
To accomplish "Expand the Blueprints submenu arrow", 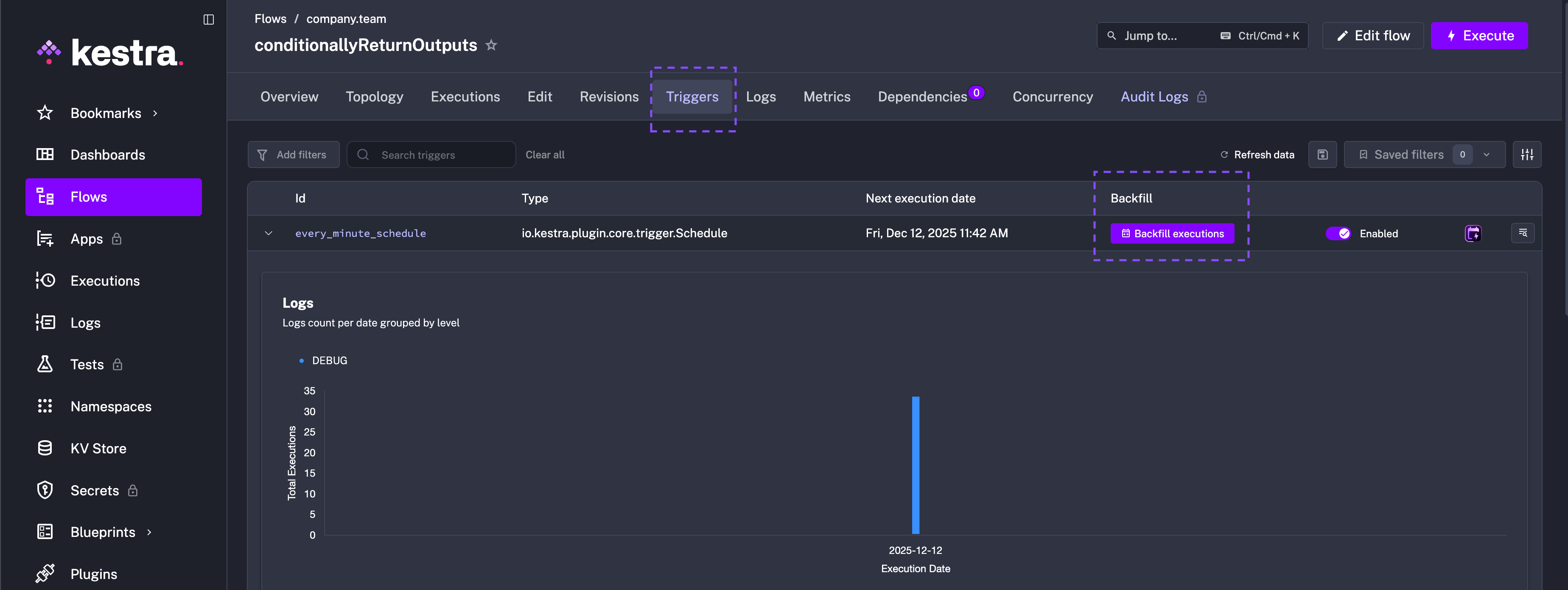I will click(x=149, y=532).
